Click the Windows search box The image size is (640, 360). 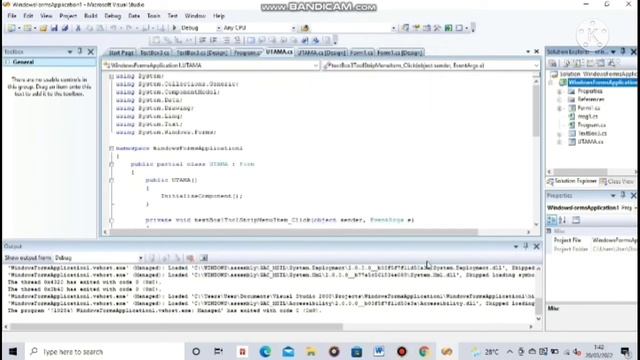(x=106, y=351)
